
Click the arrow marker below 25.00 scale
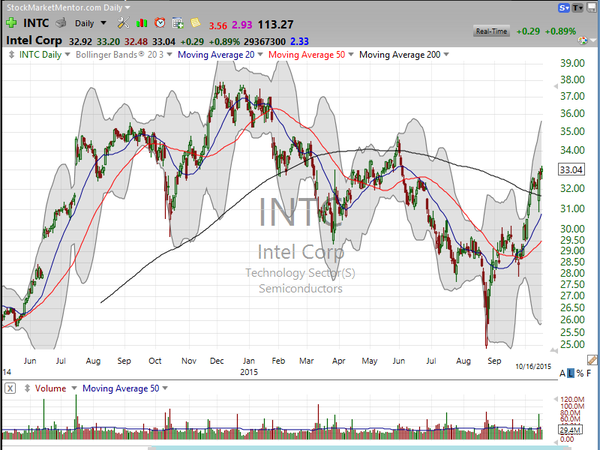pos(554,350)
